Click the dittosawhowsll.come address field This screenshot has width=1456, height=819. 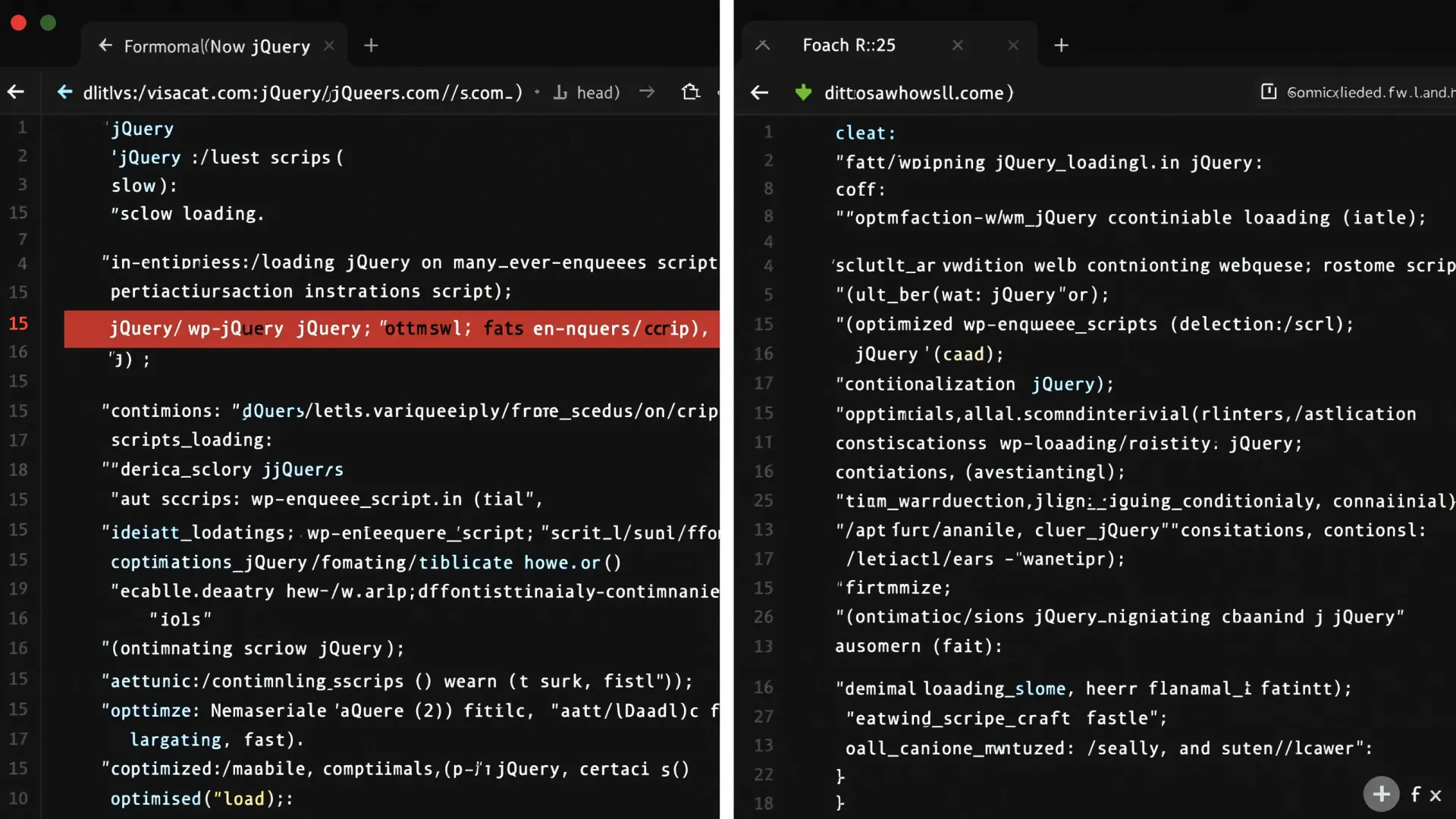click(919, 93)
